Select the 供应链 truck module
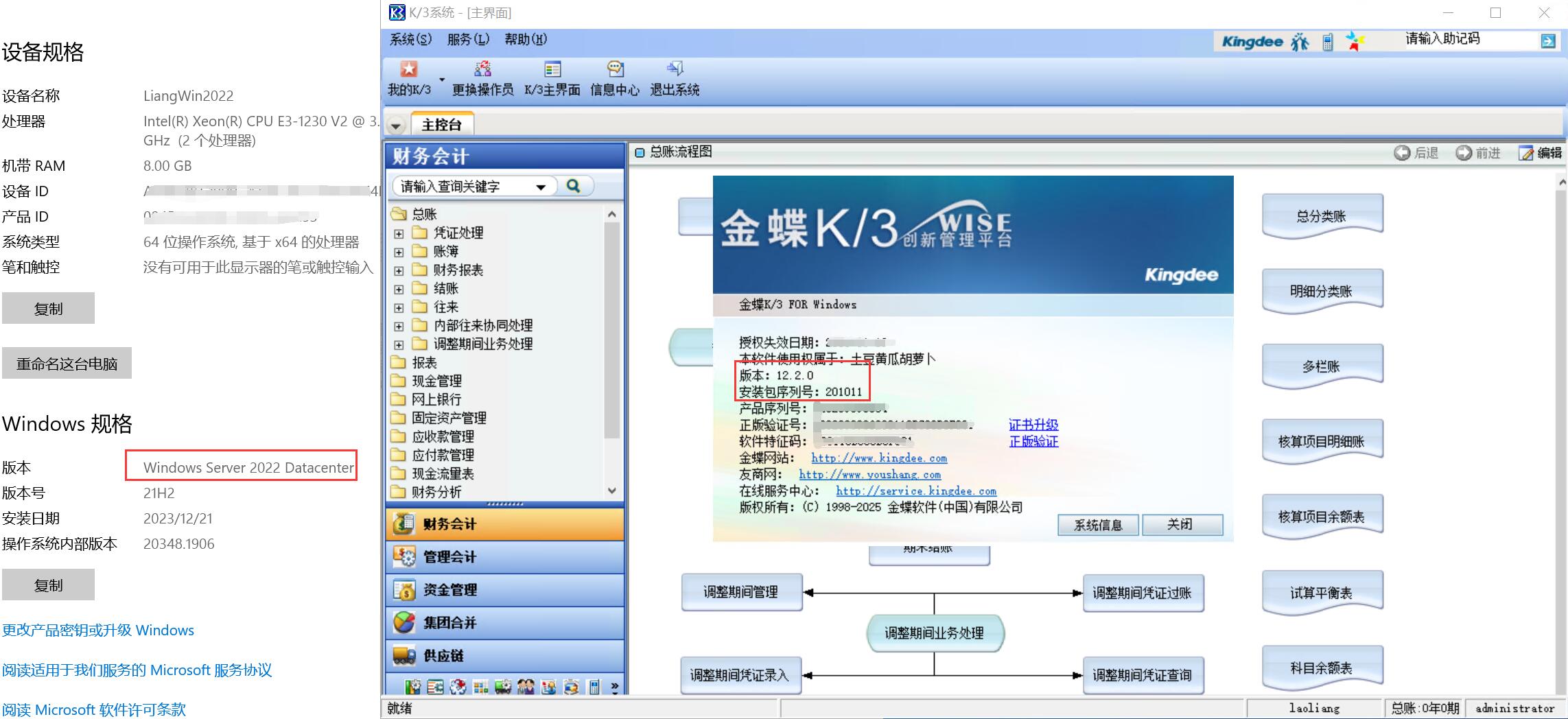Viewport: 1568px width, 719px height. [x=505, y=656]
